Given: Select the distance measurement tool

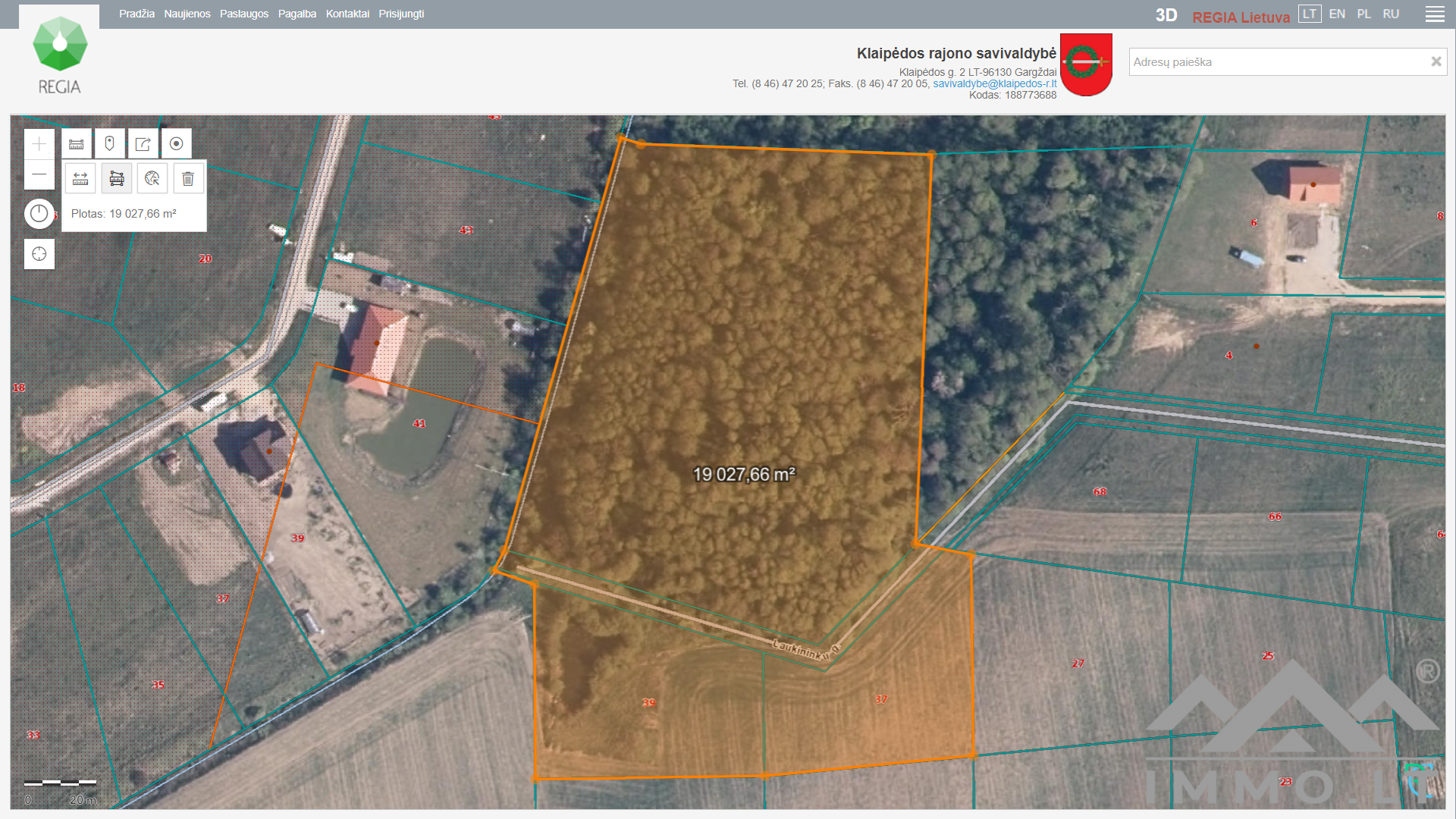Looking at the screenshot, I should coord(80,179).
